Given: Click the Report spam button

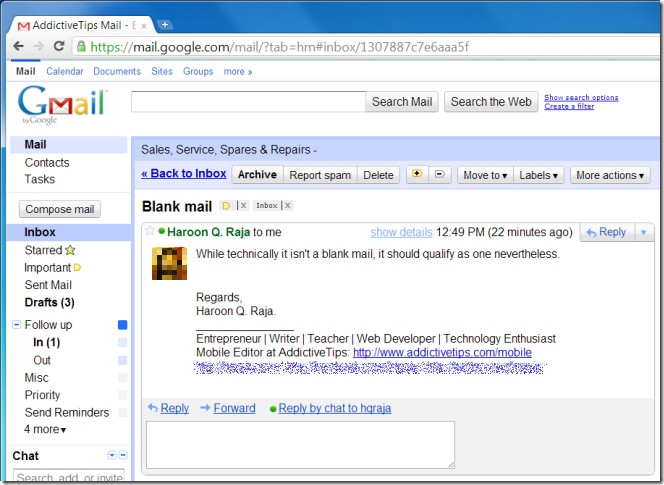Looking at the screenshot, I should tap(320, 175).
